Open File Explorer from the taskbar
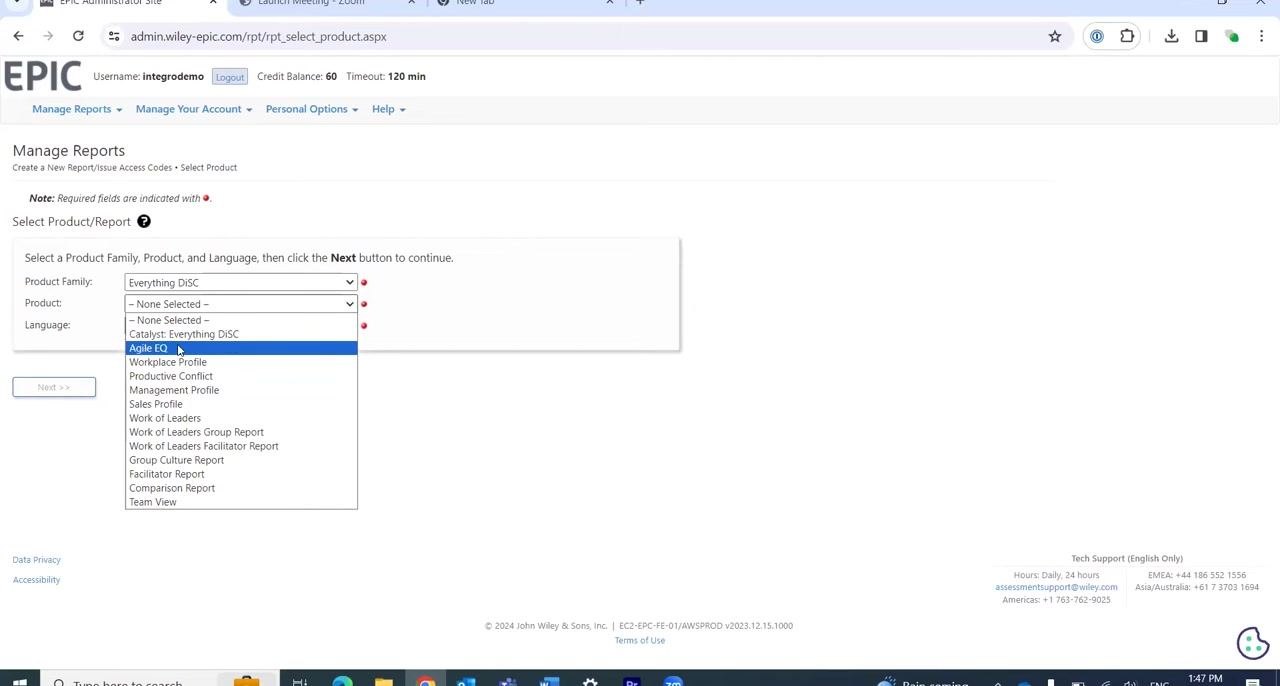Screen dimensions: 1280x686 pos(384,682)
